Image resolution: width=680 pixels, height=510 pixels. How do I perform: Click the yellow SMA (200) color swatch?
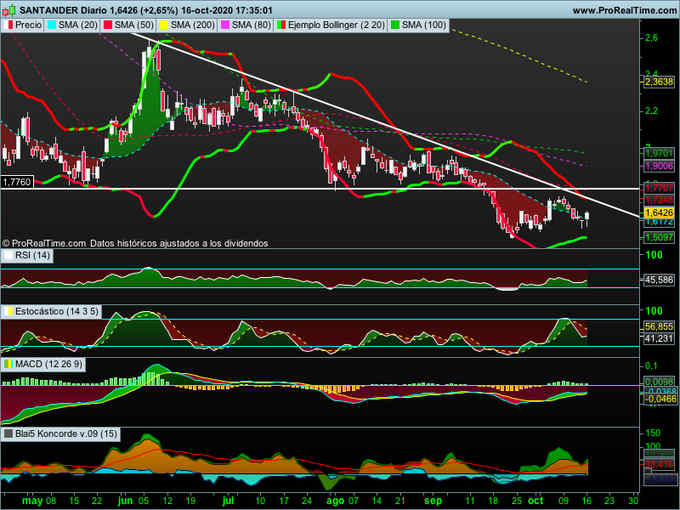pyautogui.click(x=164, y=25)
